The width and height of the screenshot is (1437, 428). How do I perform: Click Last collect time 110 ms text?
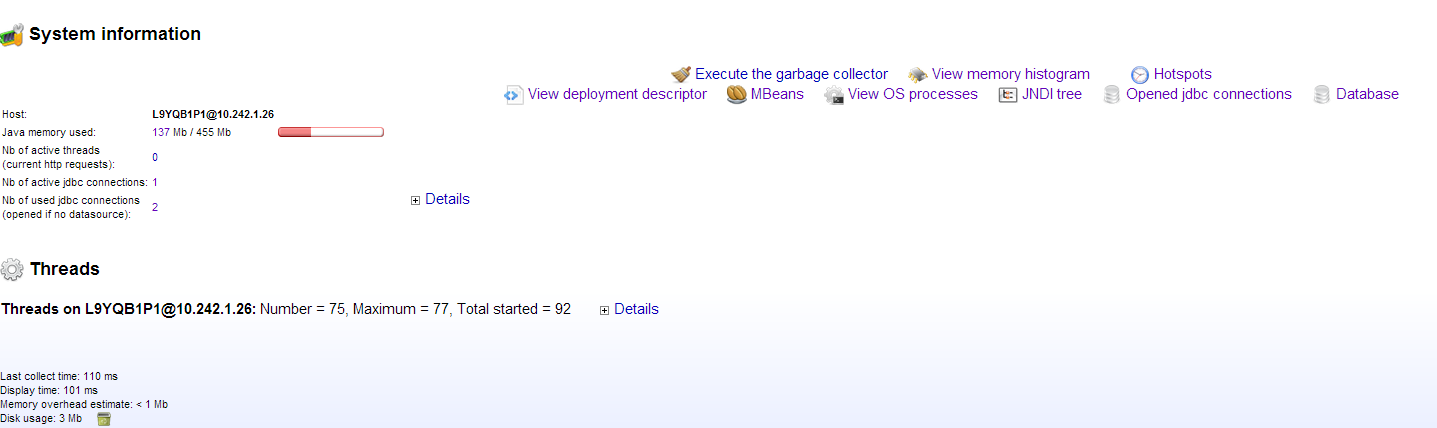(x=59, y=376)
